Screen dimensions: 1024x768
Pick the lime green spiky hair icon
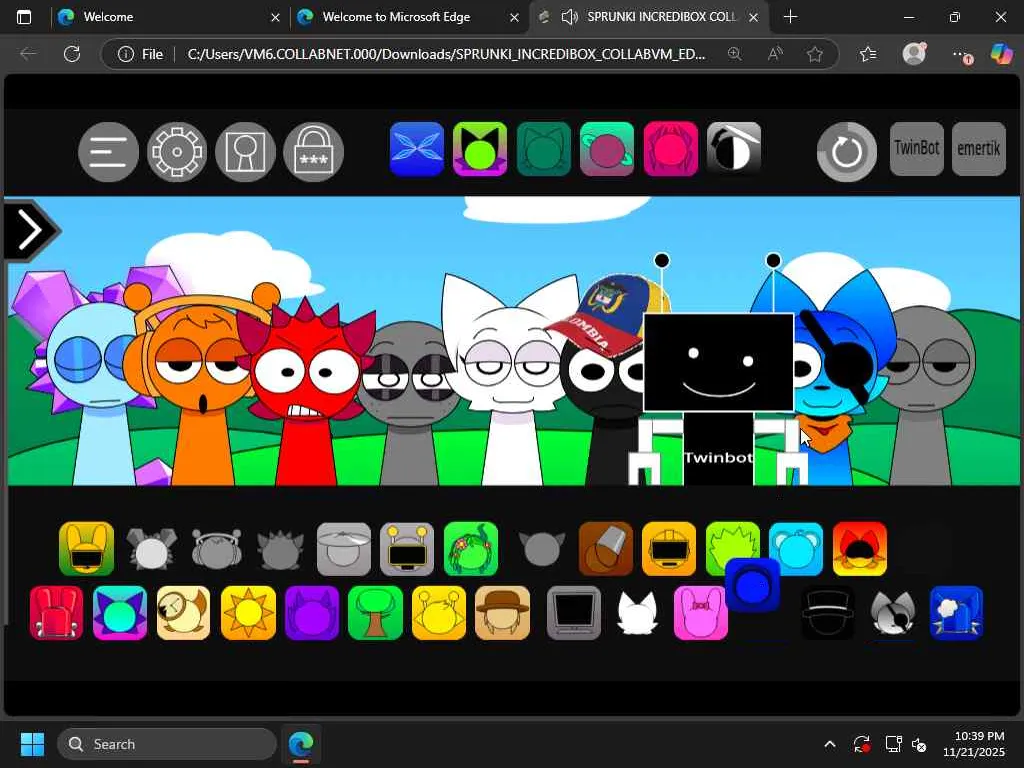pyautogui.click(x=733, y=543)
